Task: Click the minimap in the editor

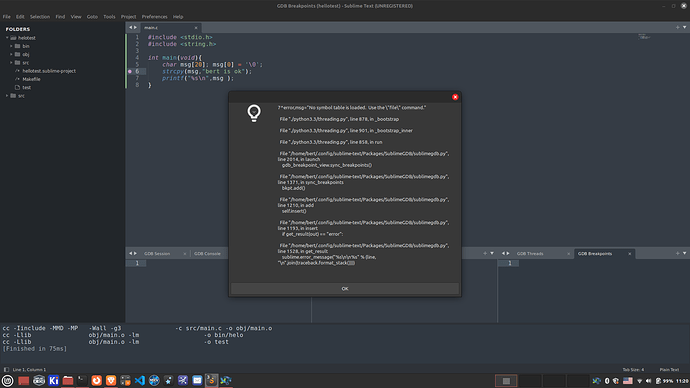Action: 644,37
